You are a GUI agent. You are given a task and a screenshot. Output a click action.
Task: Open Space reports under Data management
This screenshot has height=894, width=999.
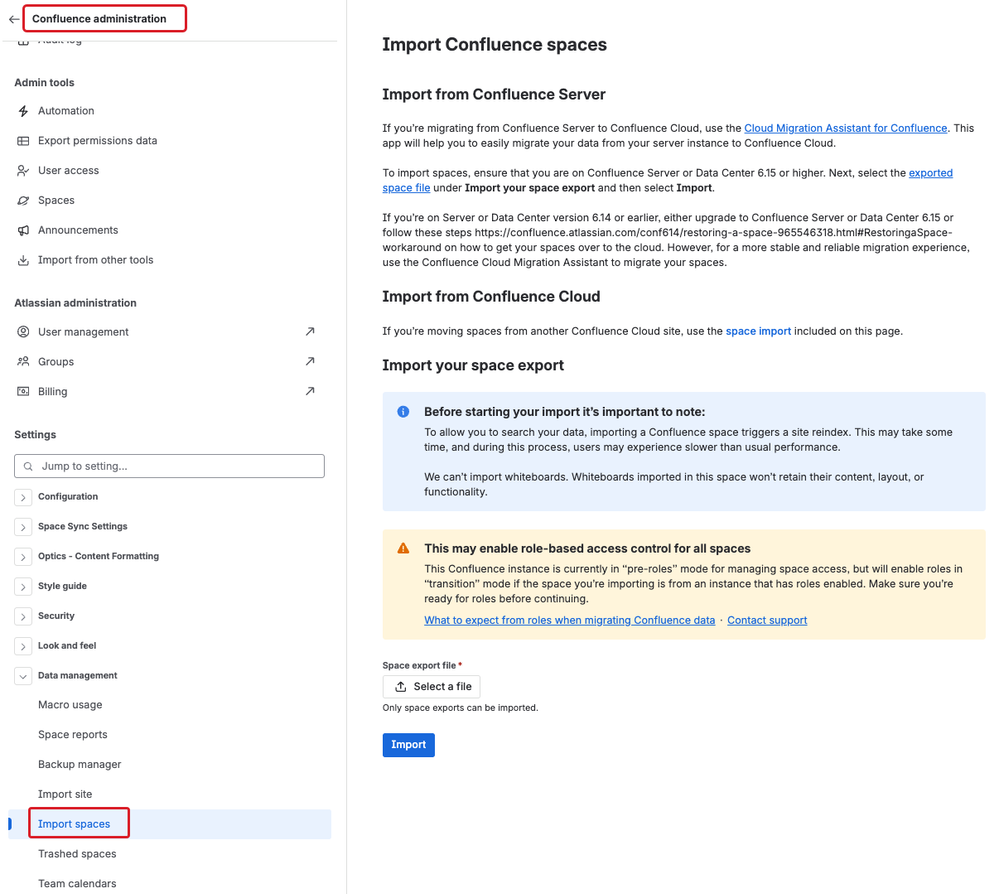pos(73,735)
